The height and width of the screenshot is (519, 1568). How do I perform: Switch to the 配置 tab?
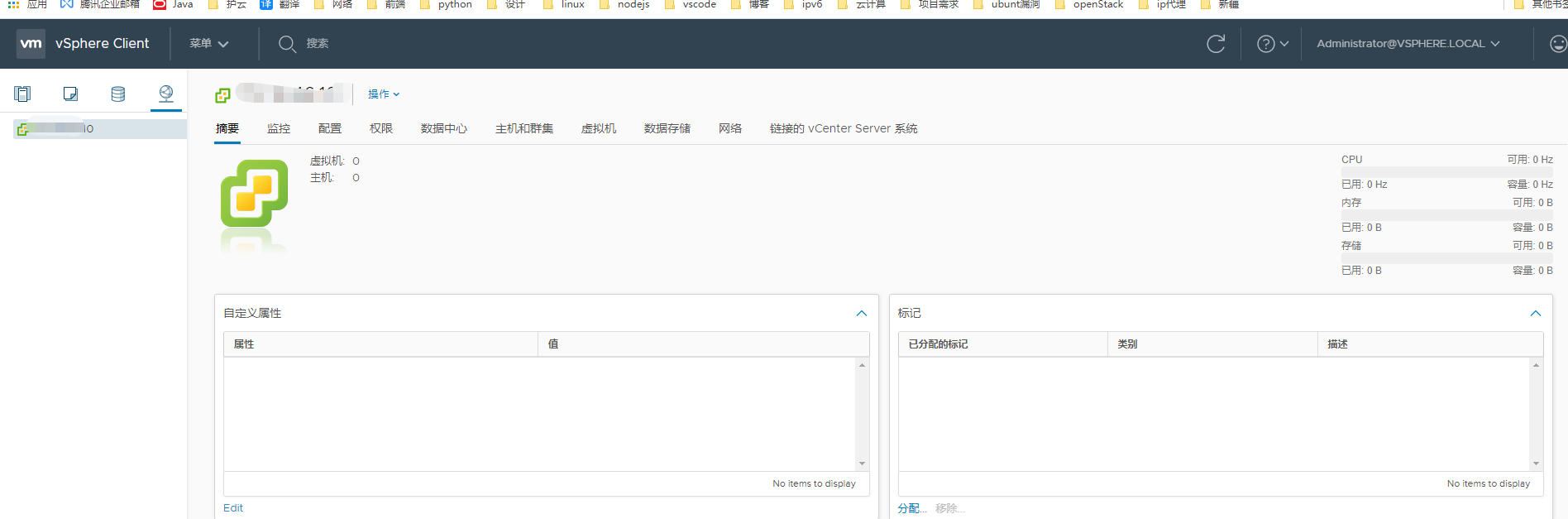pos(330,129)
